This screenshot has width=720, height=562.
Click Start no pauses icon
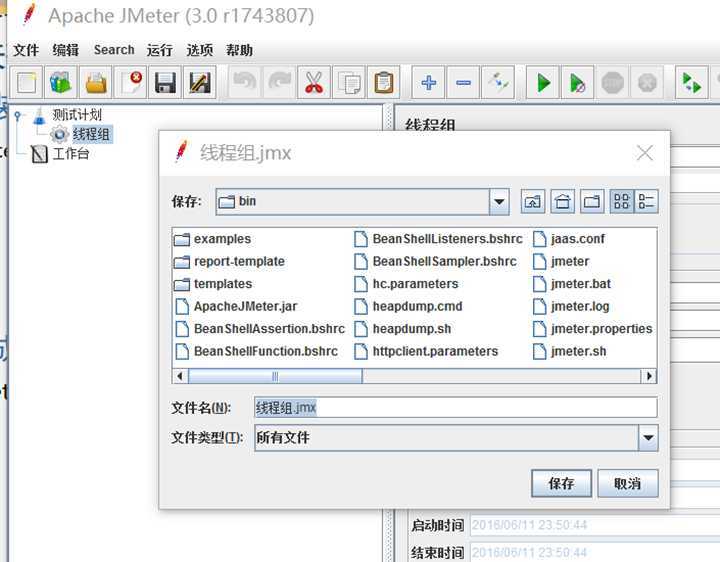pos(578,83)
